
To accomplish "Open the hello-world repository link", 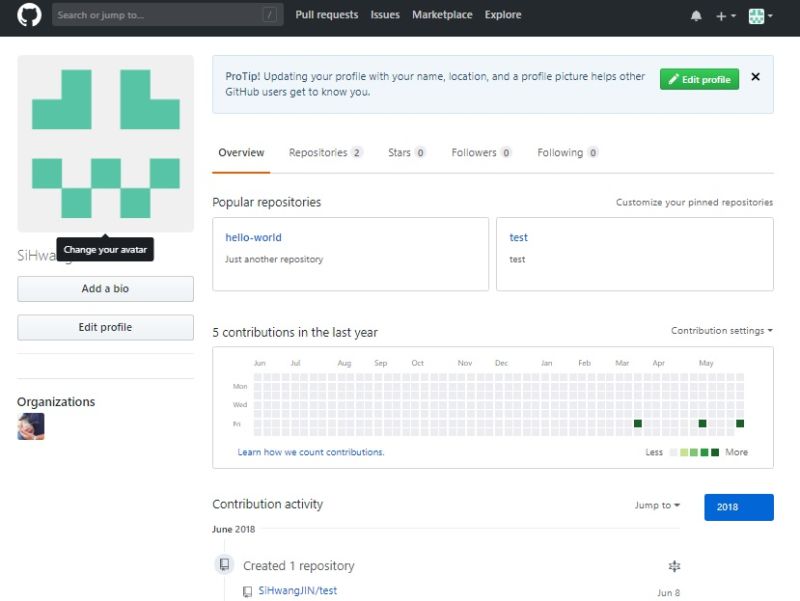I will click(251, 237).
